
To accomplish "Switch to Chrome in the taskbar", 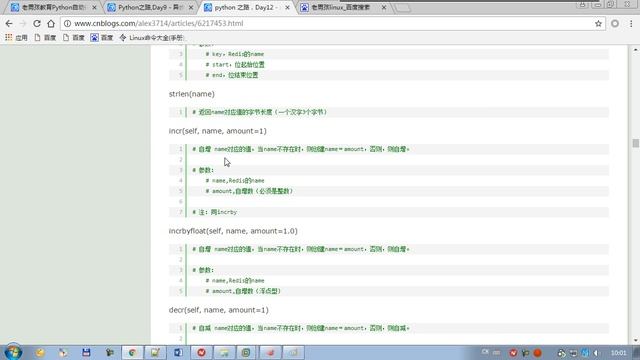I will (132, 353).
